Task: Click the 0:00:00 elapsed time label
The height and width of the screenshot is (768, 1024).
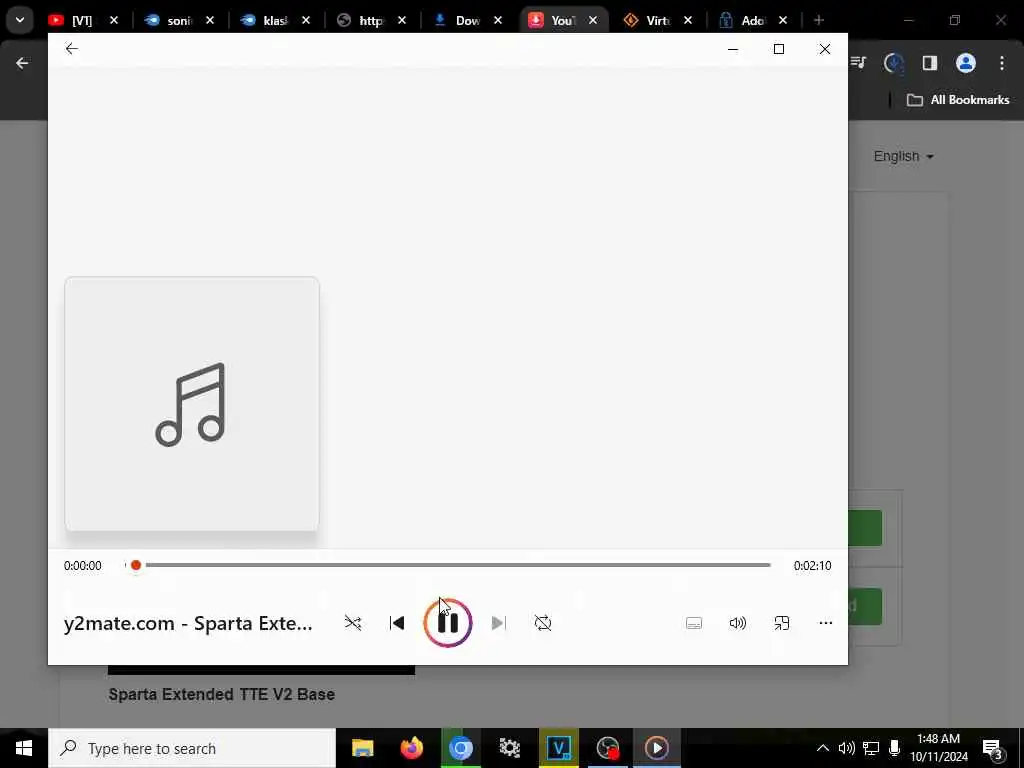Action: (82, 566)
